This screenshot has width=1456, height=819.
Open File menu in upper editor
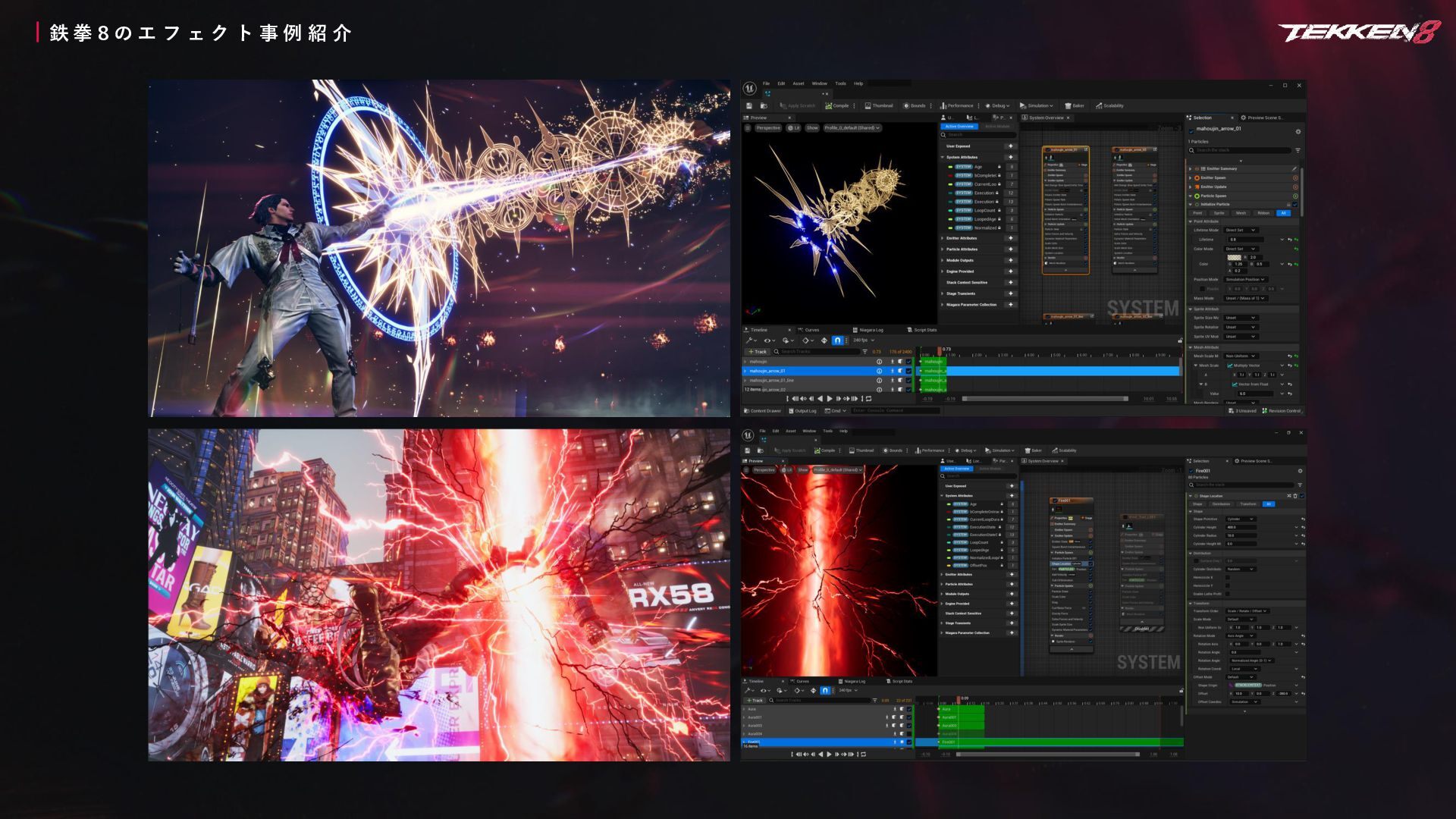tap(766, 83)
